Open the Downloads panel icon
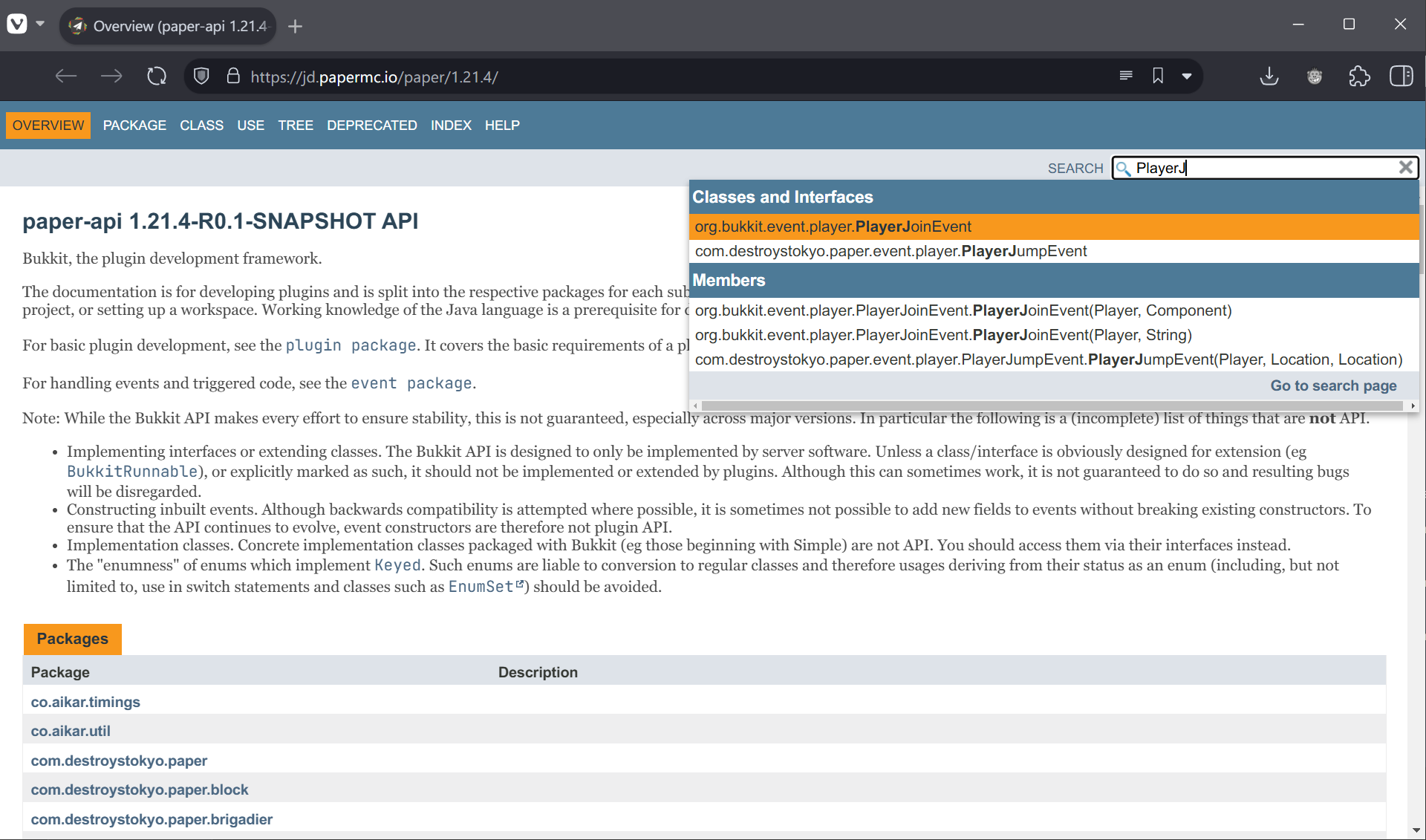The width and height of the screenshot is (1426, 840). click(1269, 76)
